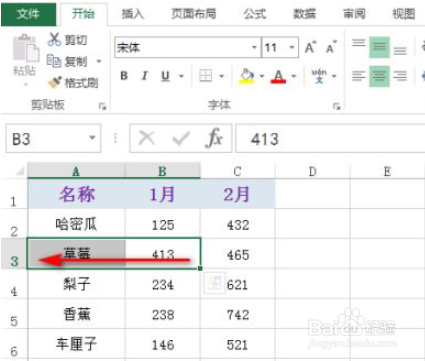Click the cancel X formula button

147,138
